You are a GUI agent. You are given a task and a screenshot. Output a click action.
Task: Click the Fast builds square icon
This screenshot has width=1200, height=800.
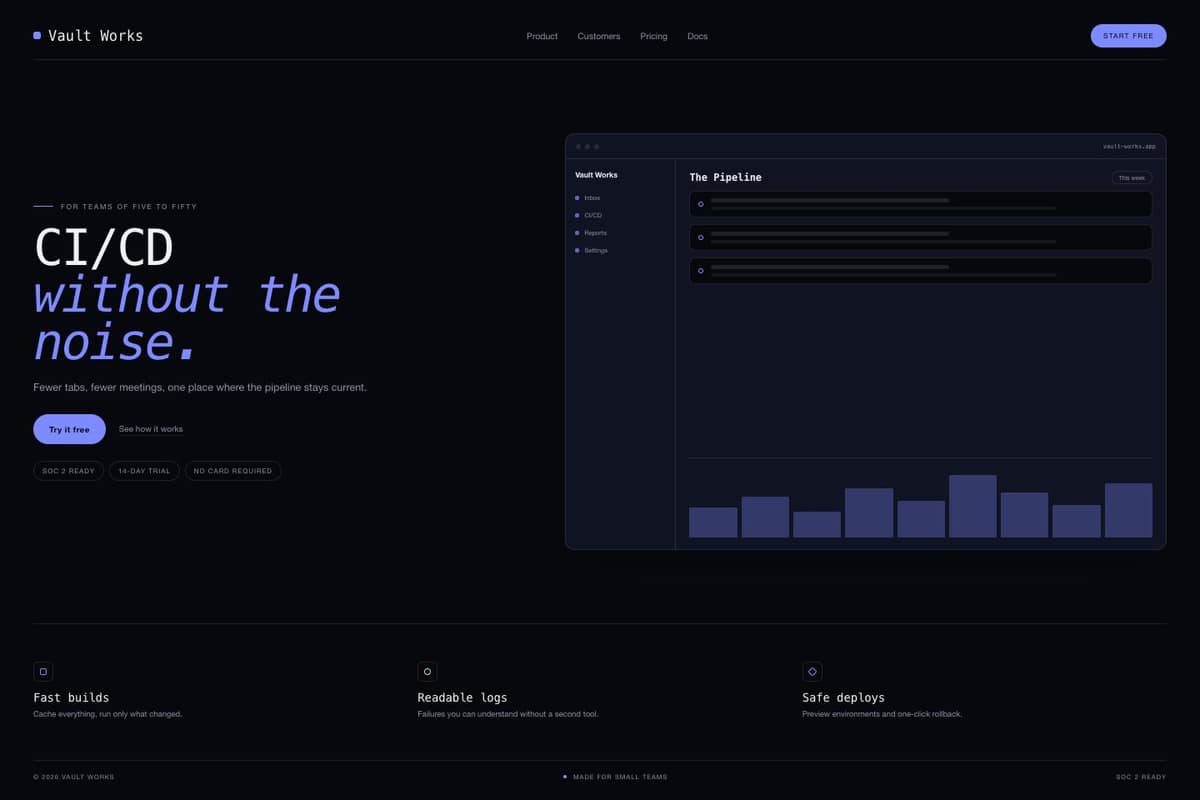[x=43, y=672]
